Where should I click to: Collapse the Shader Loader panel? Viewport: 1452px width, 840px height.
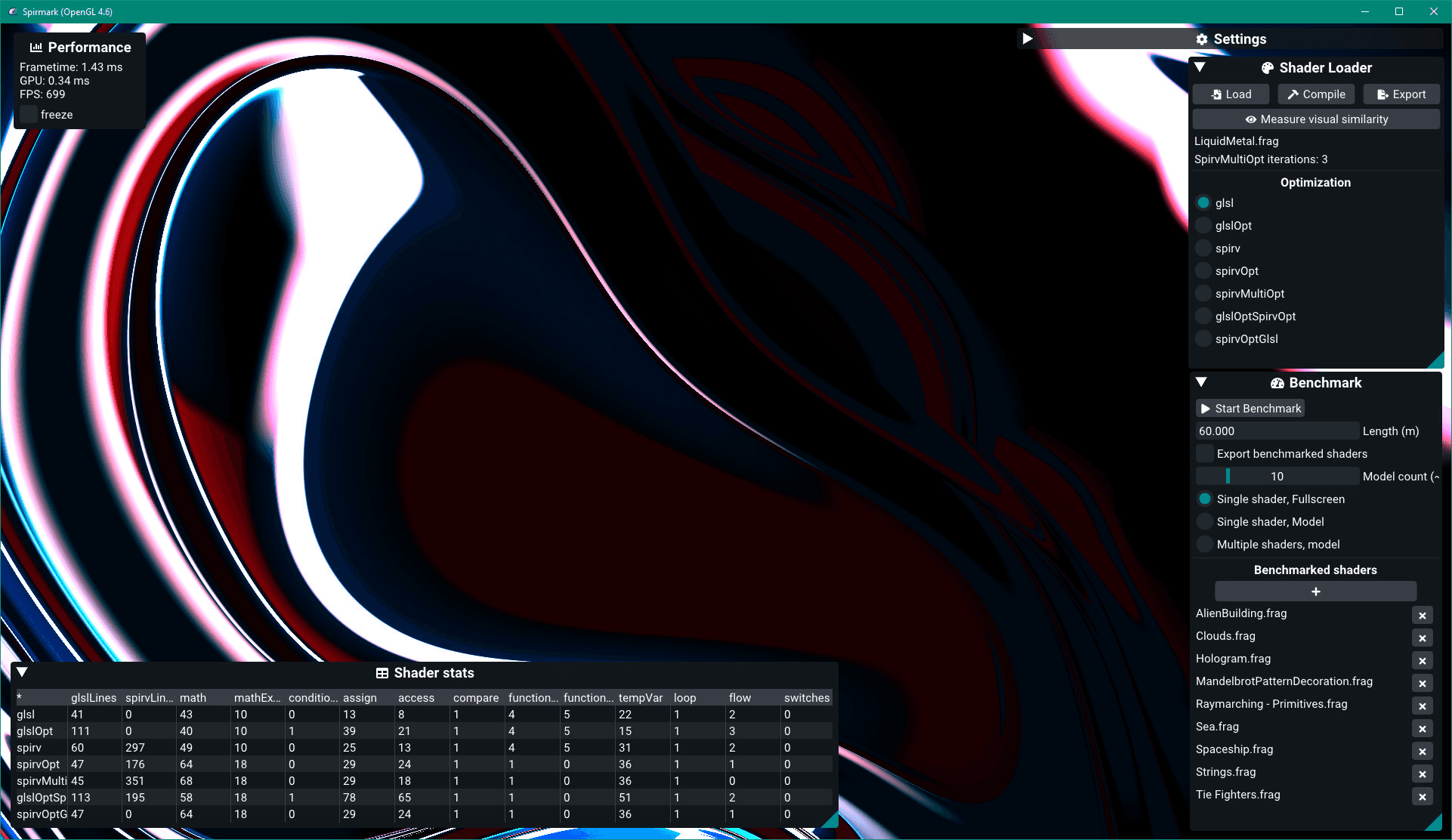click(x=1200, y=67)
